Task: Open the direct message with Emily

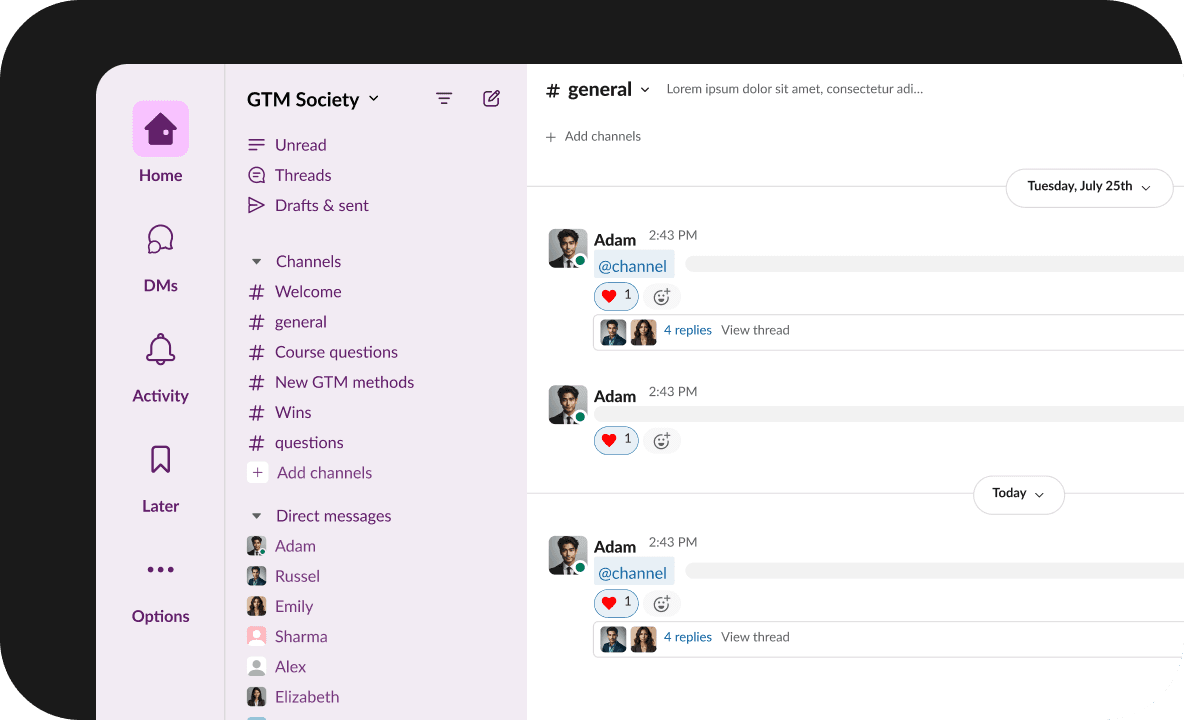Action: click(x=280, y=607)
